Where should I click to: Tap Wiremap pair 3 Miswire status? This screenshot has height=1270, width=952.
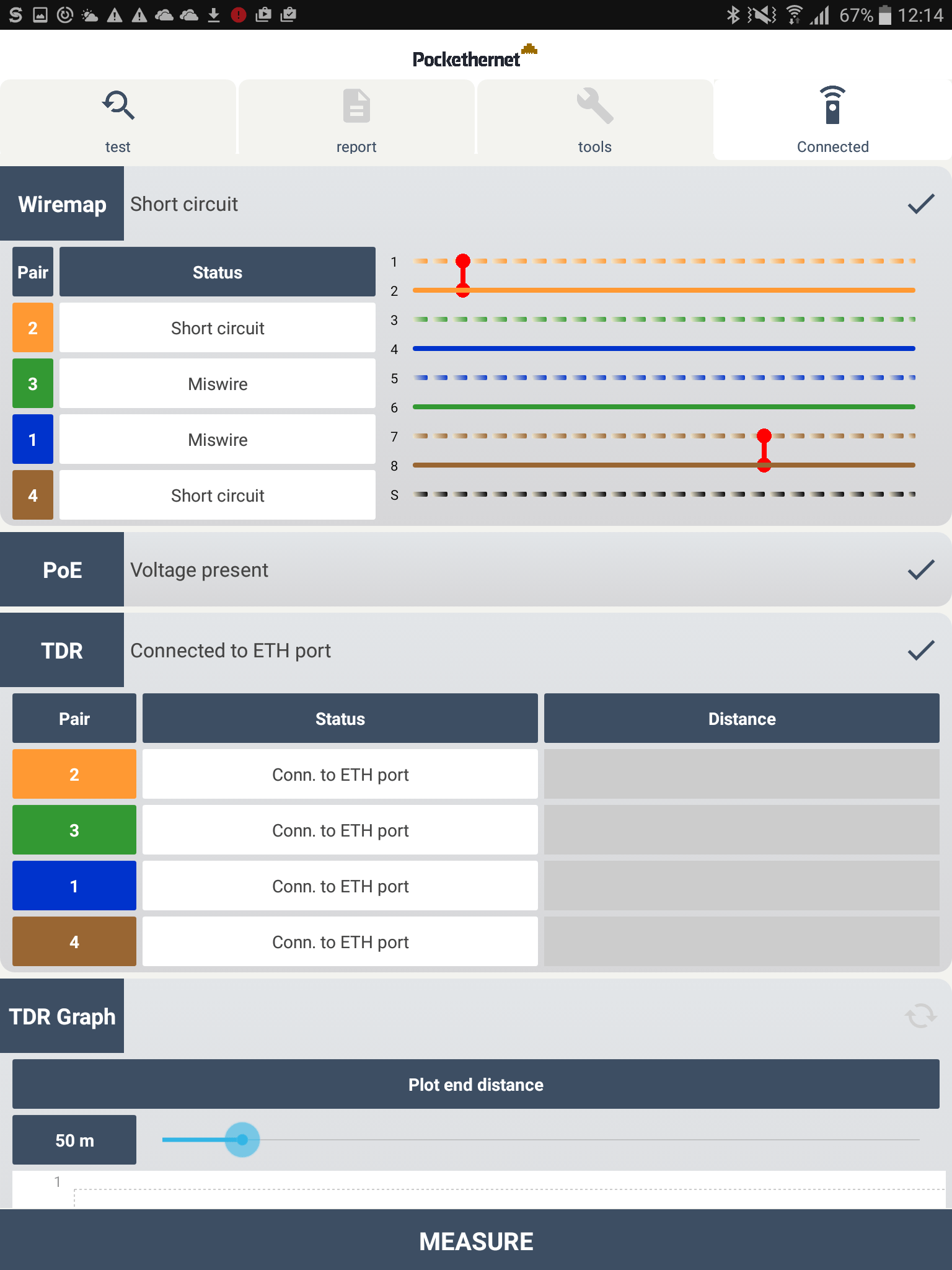218,383
